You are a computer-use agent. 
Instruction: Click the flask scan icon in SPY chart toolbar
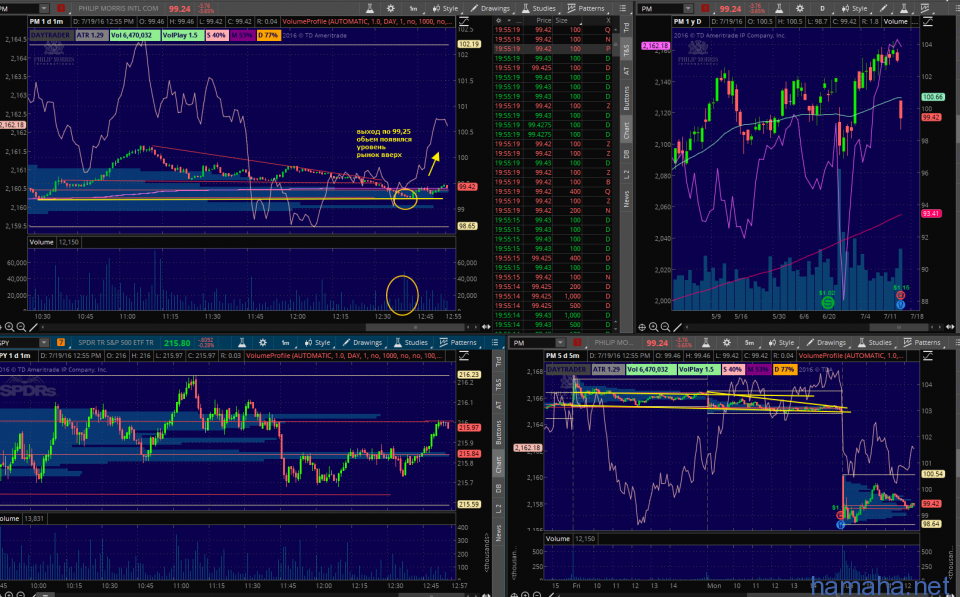[x=242, y=342]
